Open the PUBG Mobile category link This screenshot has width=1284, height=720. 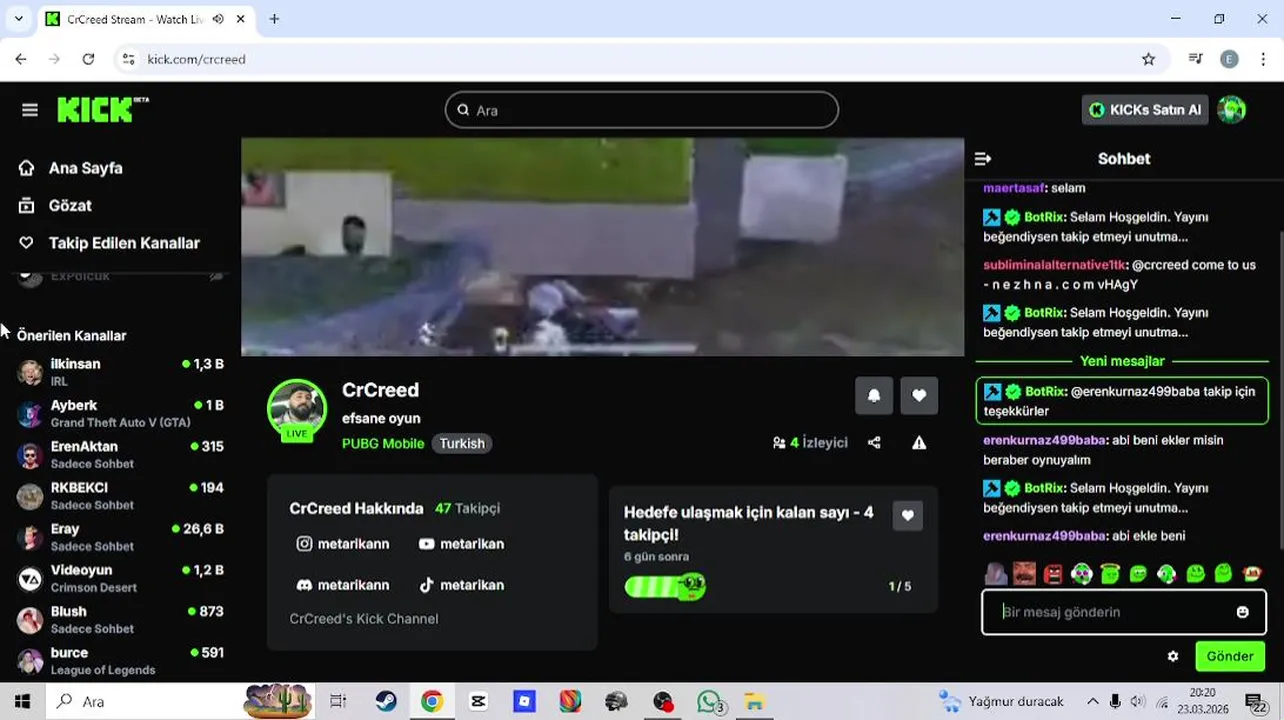click(x=383, y=443)
